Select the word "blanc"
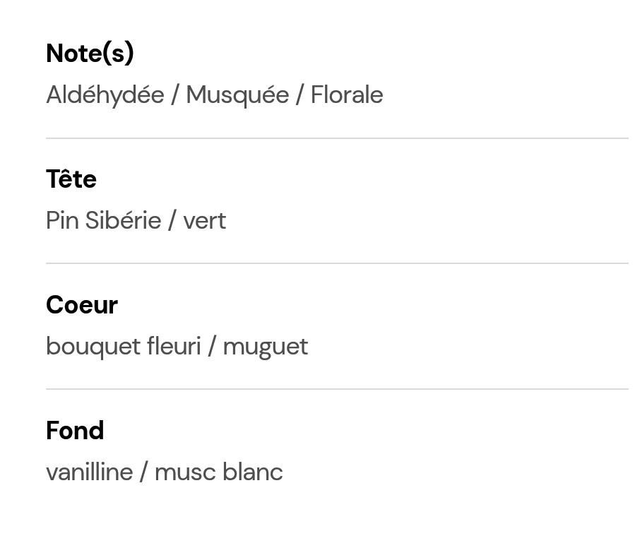This screenshot has width=640, height=533. (x=253, y=472)
